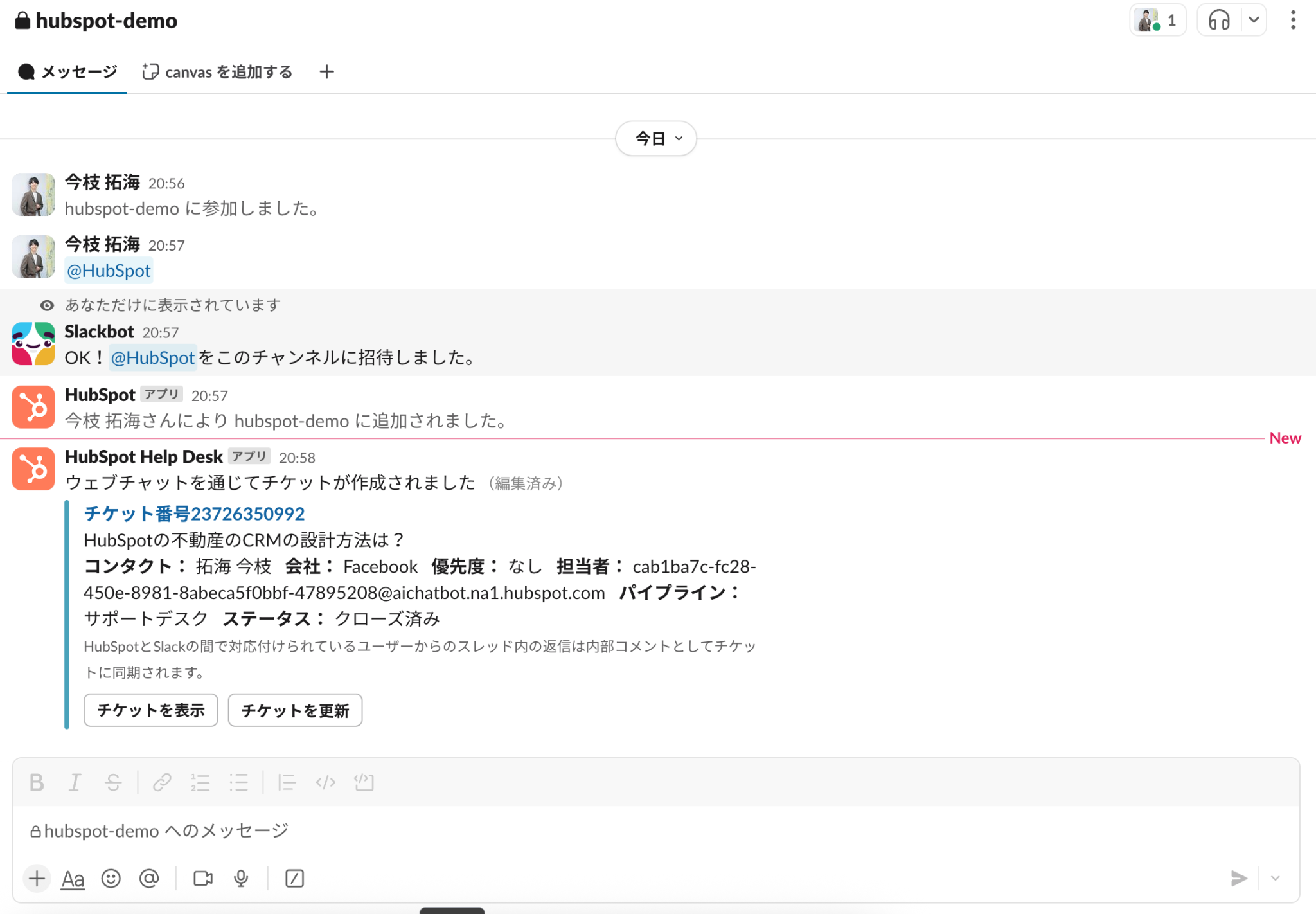
Task: Click the Slackbot sender name
Action: [x=99, y=332]
